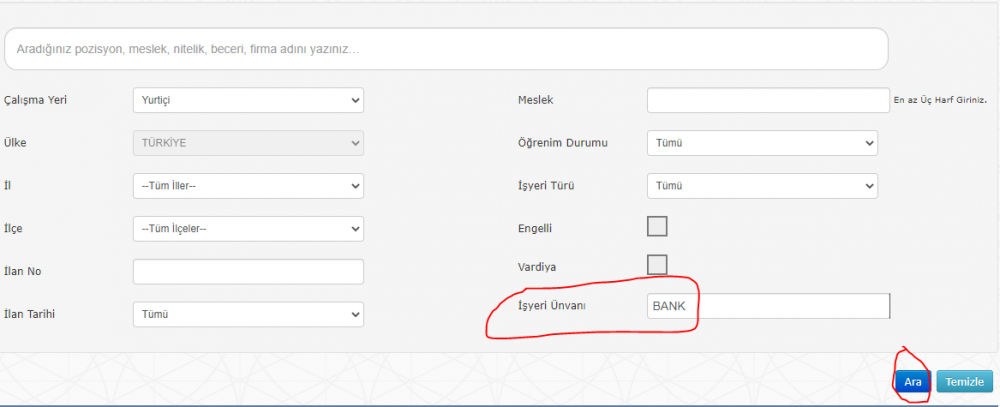
Task: Click the İlan Tarihi label
Action: (x=29, y=314)
